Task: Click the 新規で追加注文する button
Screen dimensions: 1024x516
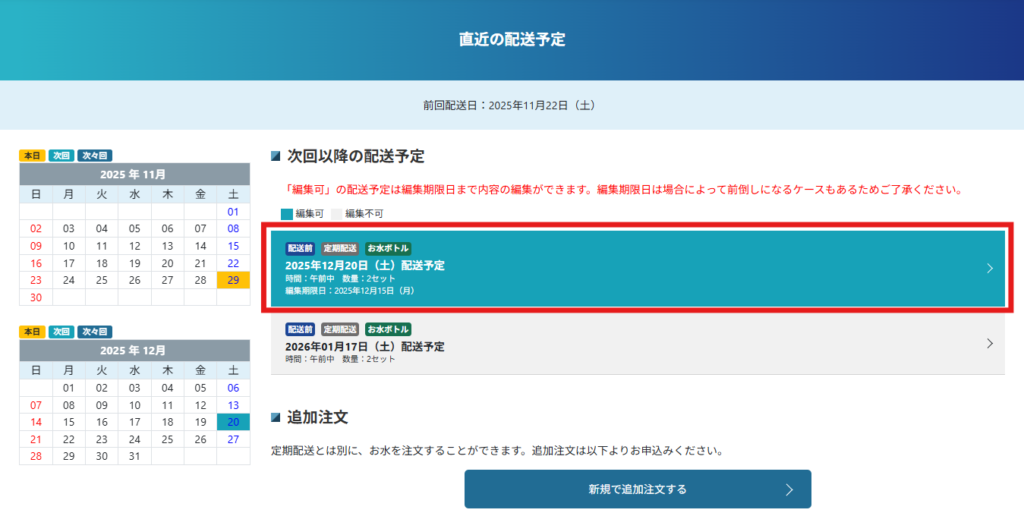Action: (x=637, y=489)
